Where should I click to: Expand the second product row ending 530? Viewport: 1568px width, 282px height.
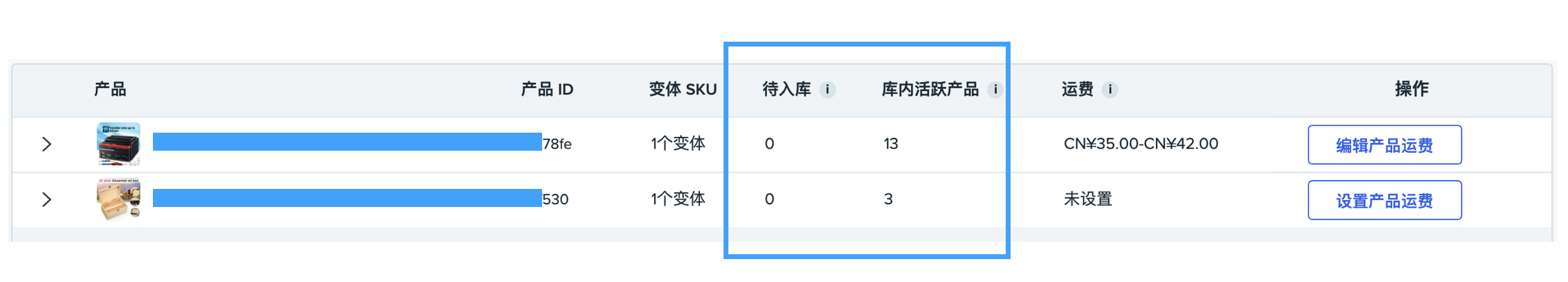tap(47, 199)
